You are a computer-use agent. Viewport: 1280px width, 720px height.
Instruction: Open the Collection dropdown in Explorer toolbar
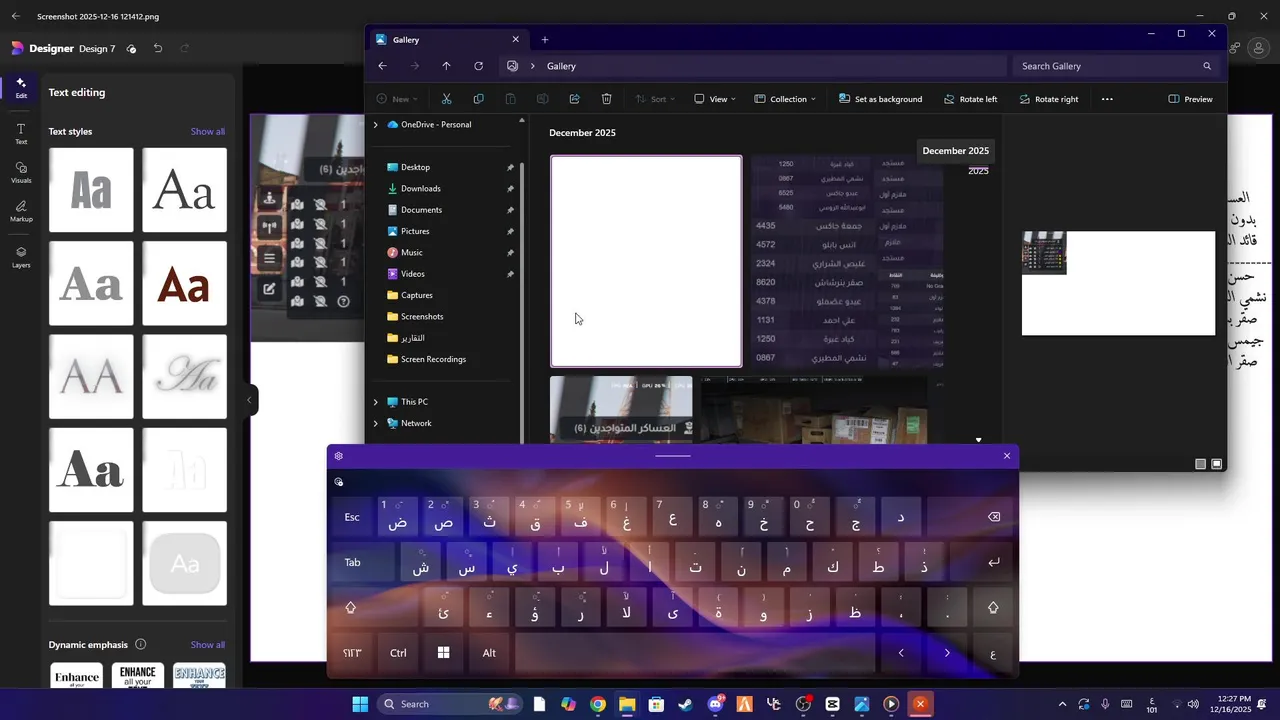[785, 99]
